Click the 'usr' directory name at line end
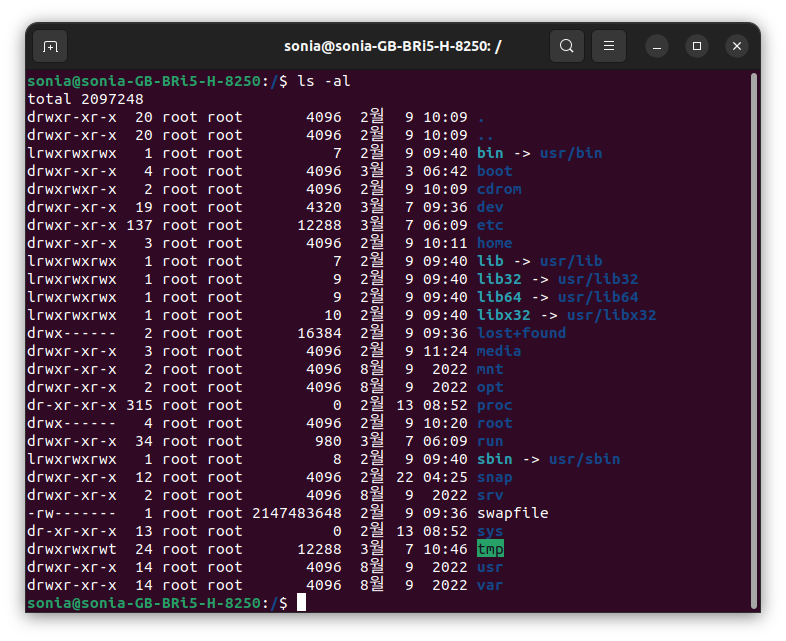The height and width of the screenshot is (641, 786). pyautogui.click(x=490, y=567)
